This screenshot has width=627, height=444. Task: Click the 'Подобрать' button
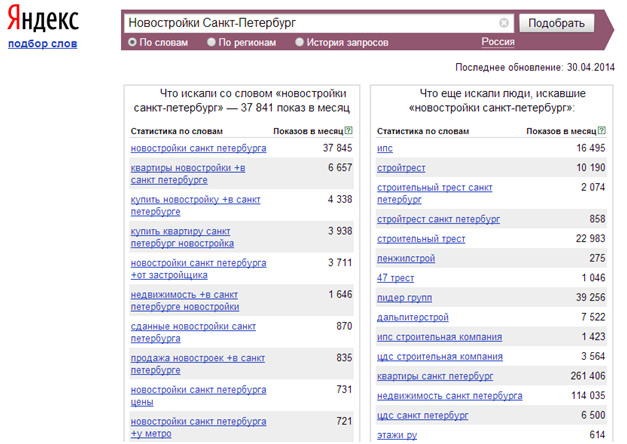556,23
